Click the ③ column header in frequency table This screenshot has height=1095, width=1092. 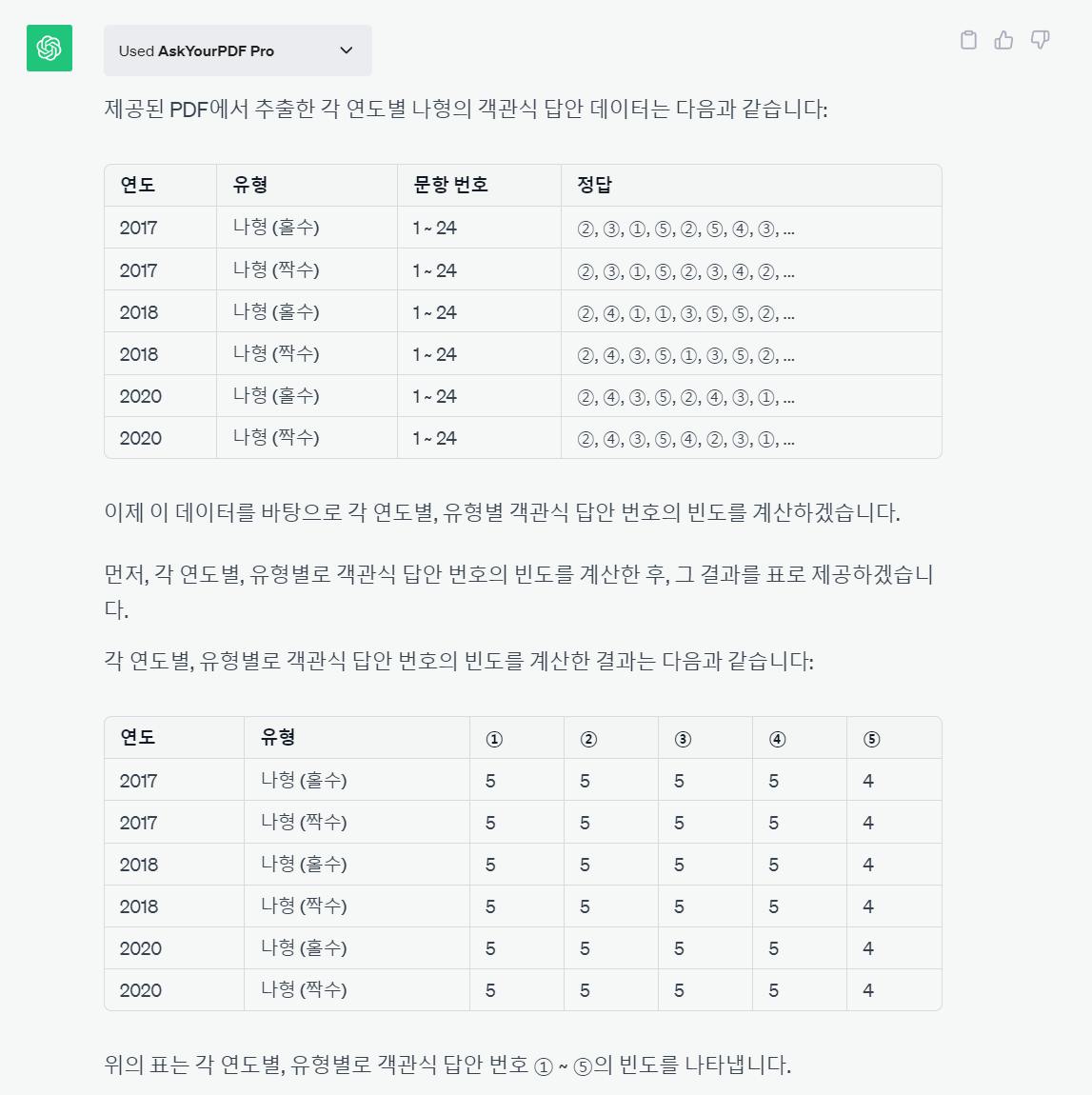(683, 739)
